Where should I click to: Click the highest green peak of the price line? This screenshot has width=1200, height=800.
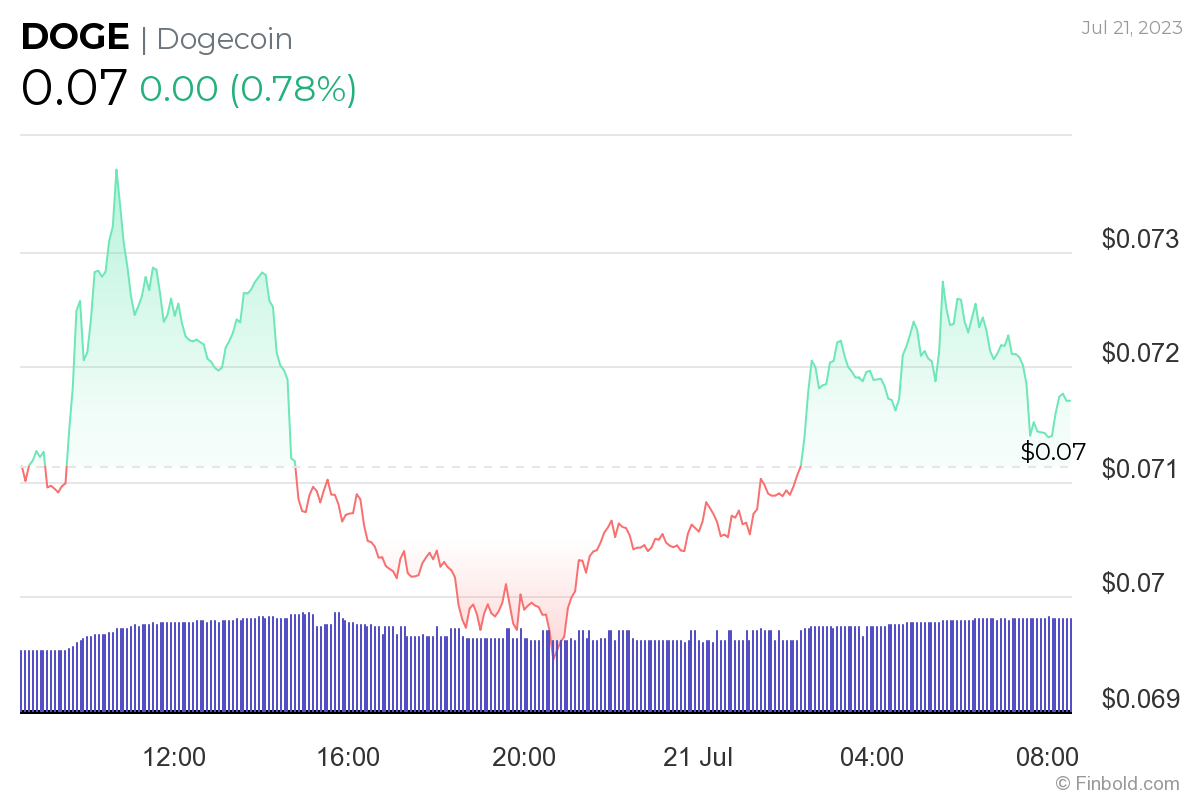point(116,170)
